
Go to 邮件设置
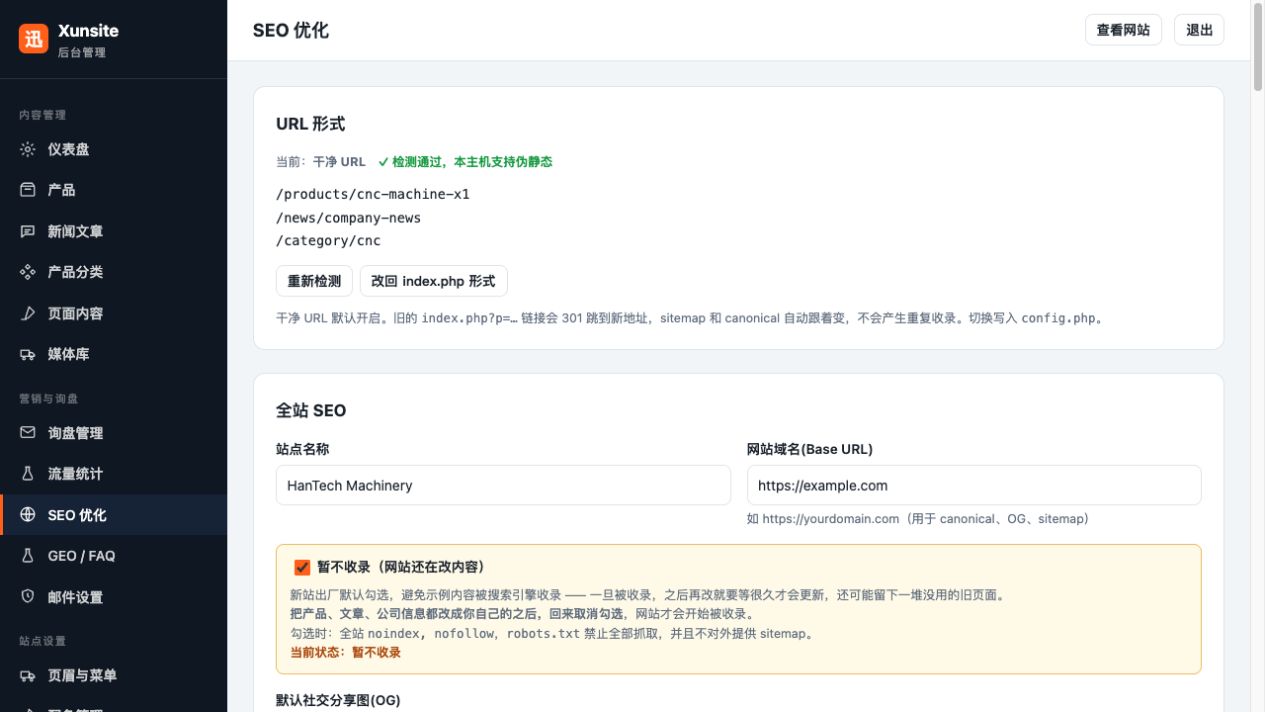coord(113,597)
